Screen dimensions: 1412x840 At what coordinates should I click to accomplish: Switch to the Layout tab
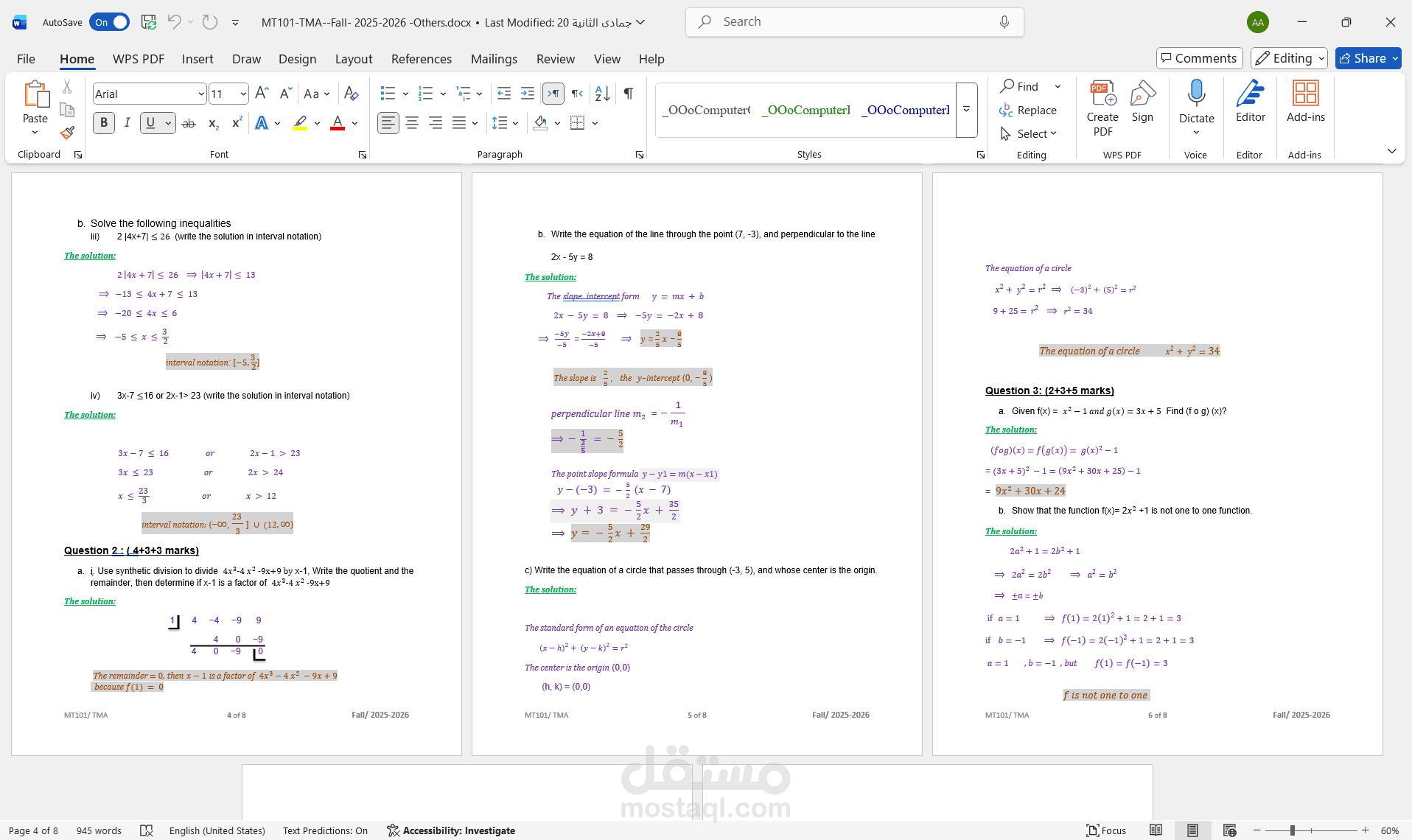click(x=354, y=59)
